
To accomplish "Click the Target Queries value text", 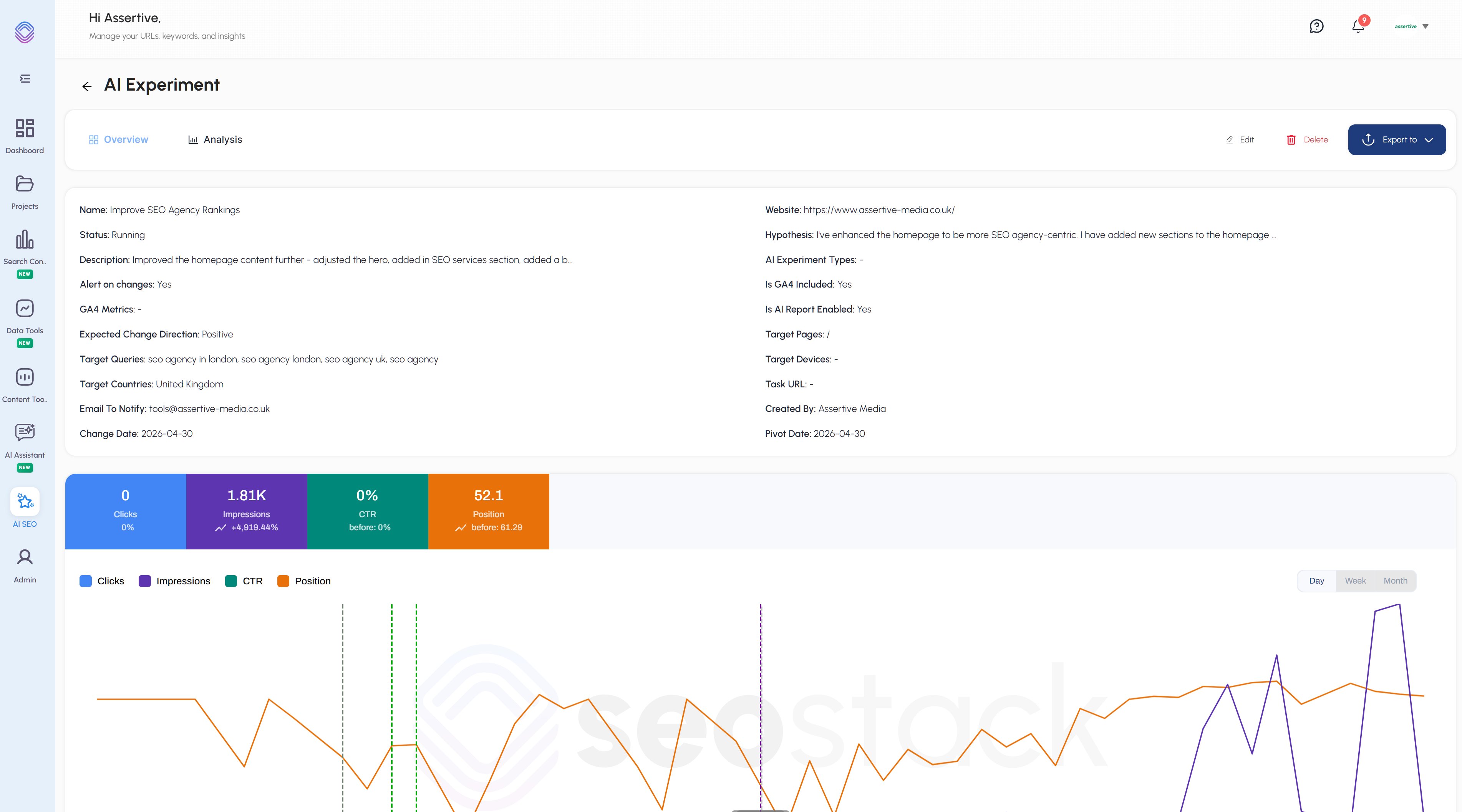I will tap(293, 359).
